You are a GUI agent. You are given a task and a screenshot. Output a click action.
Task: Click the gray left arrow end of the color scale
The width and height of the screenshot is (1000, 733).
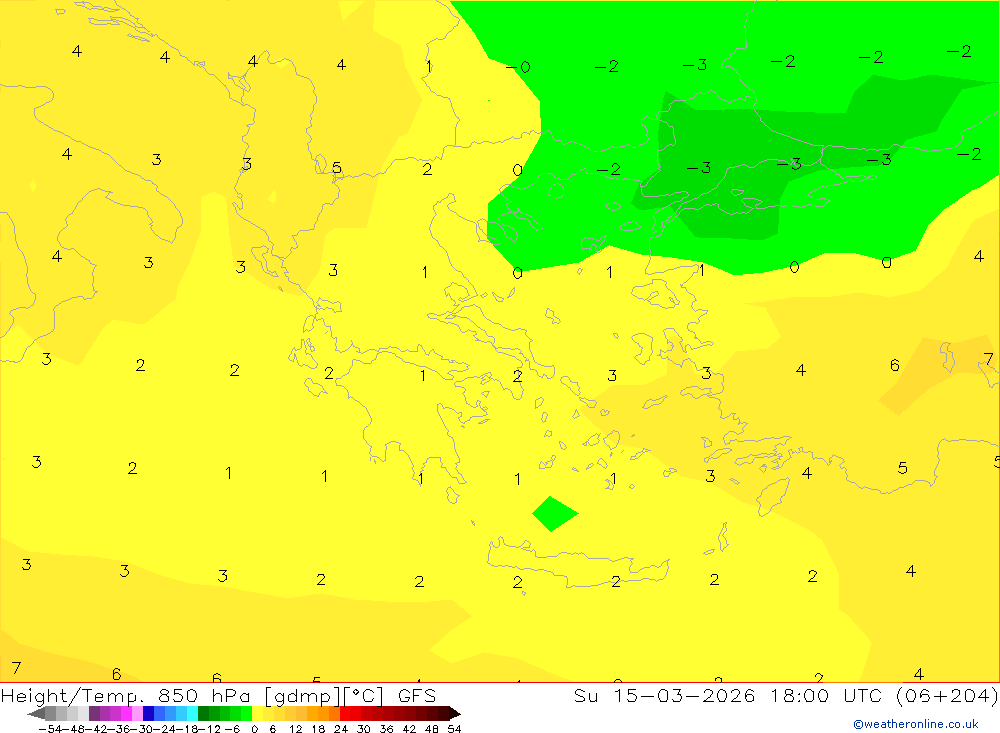(36, 714)
